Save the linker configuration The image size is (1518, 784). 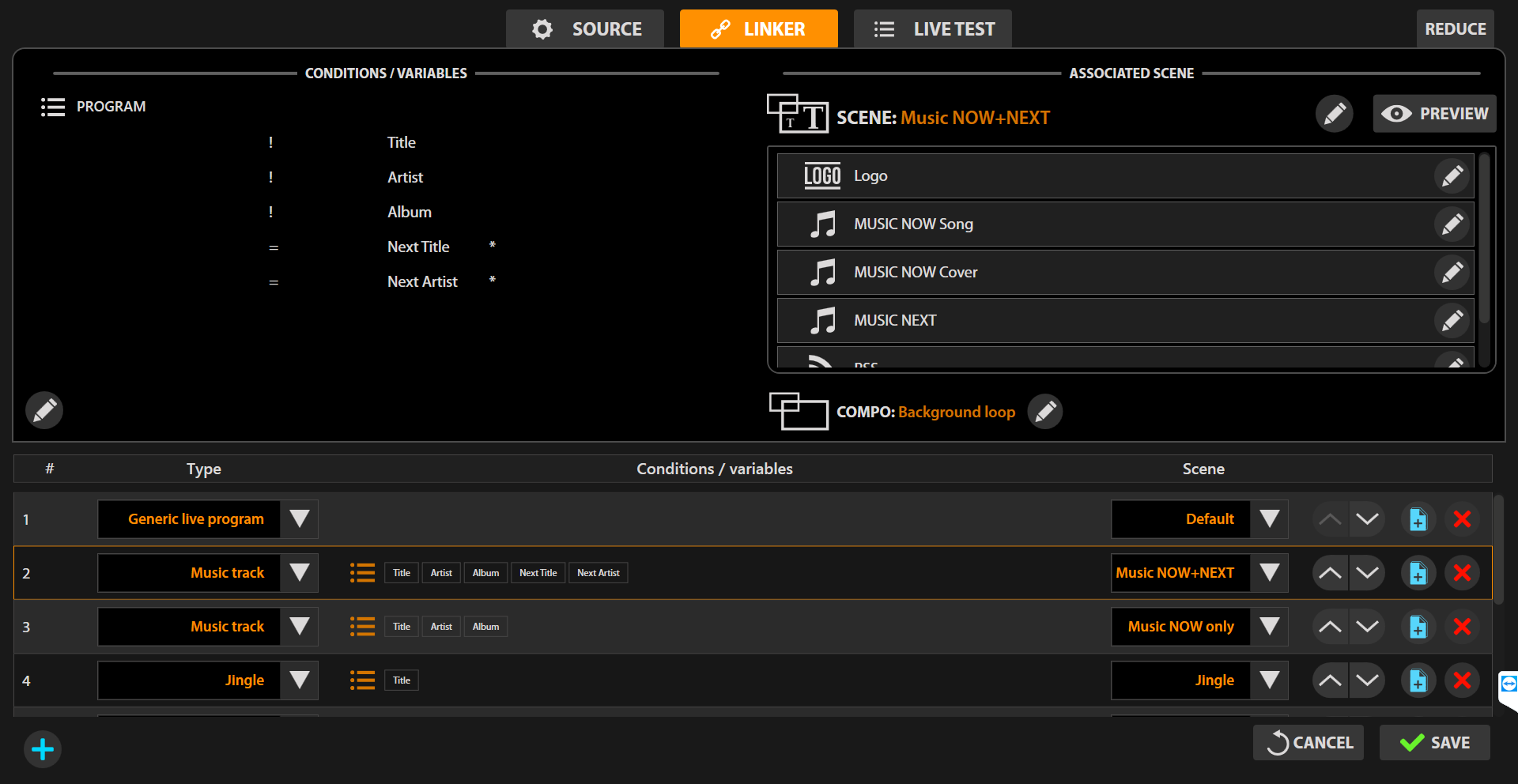click(1434, 743)
